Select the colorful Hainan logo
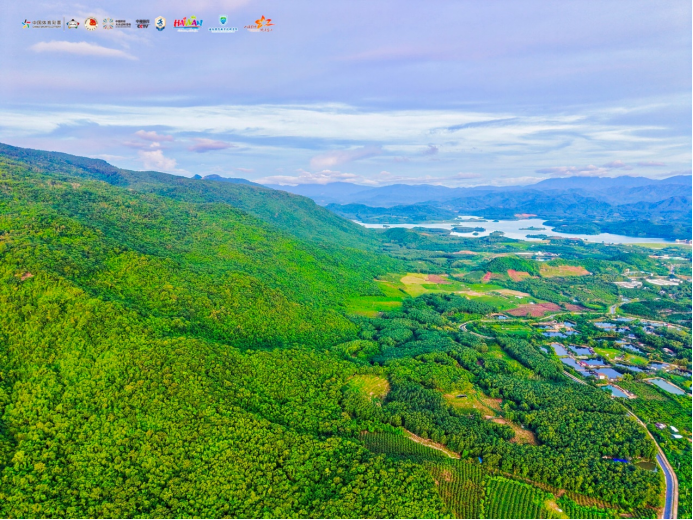This screenshot has width=693, height=520. coord(188,23)
